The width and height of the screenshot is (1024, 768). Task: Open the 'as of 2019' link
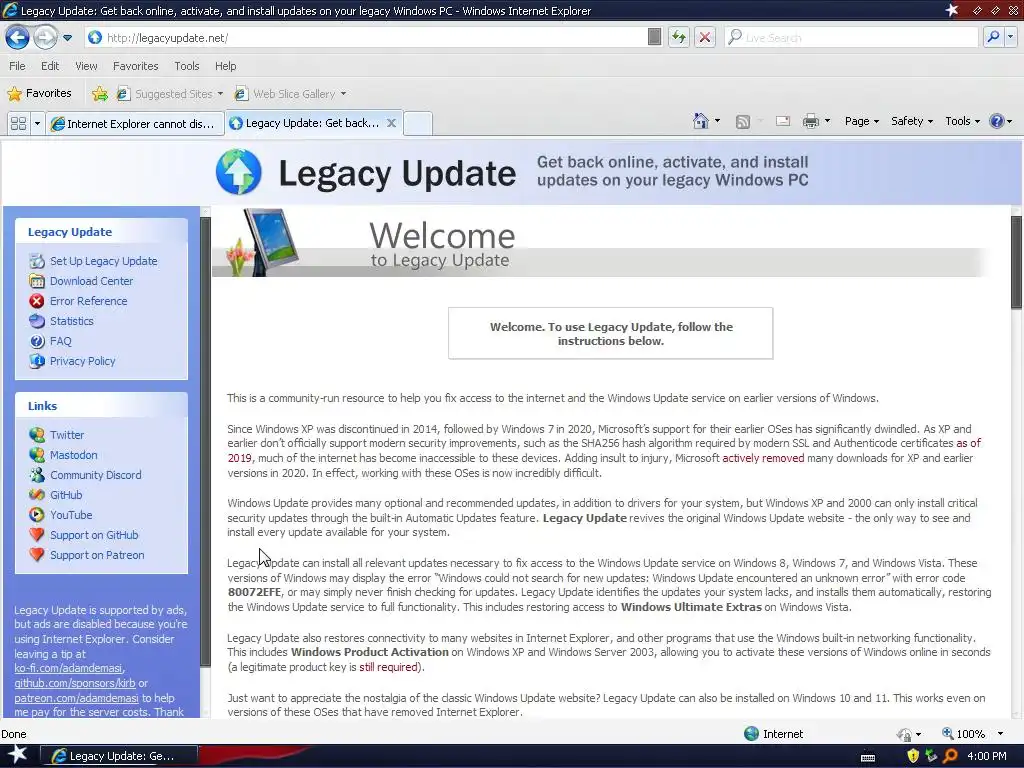[968, 443]
